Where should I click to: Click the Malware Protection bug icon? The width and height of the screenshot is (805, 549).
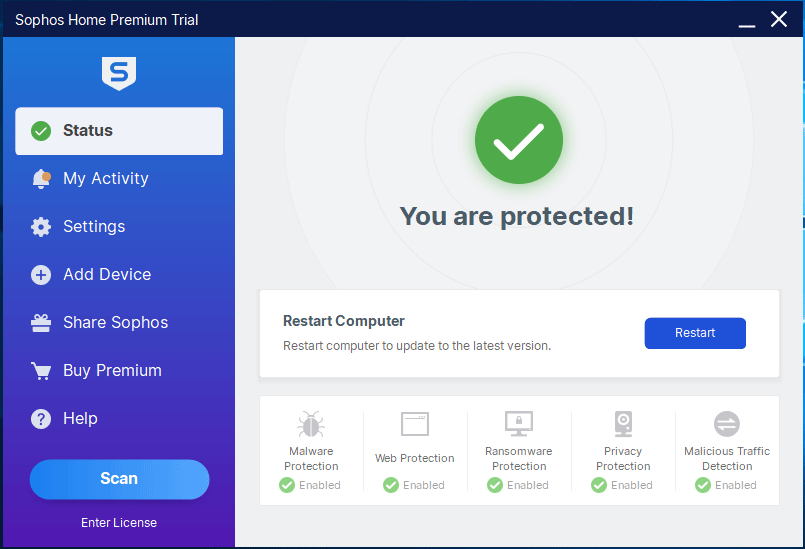[x=311, y=424]
